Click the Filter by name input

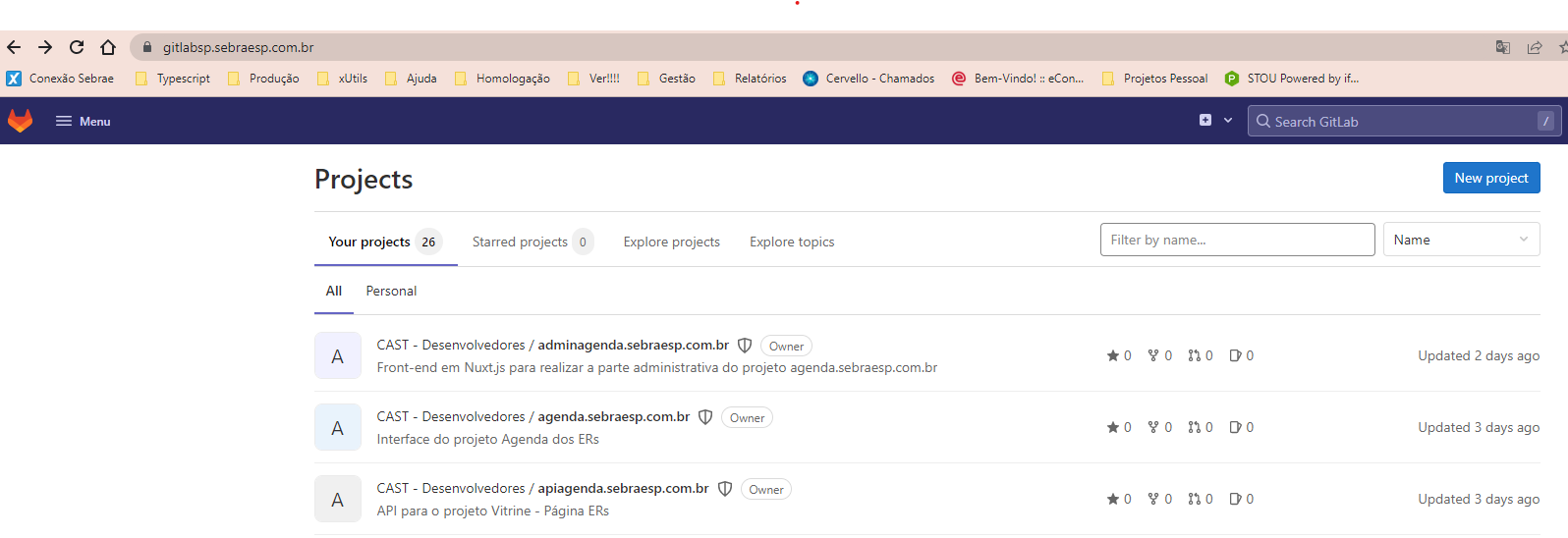coord(1237,240)
